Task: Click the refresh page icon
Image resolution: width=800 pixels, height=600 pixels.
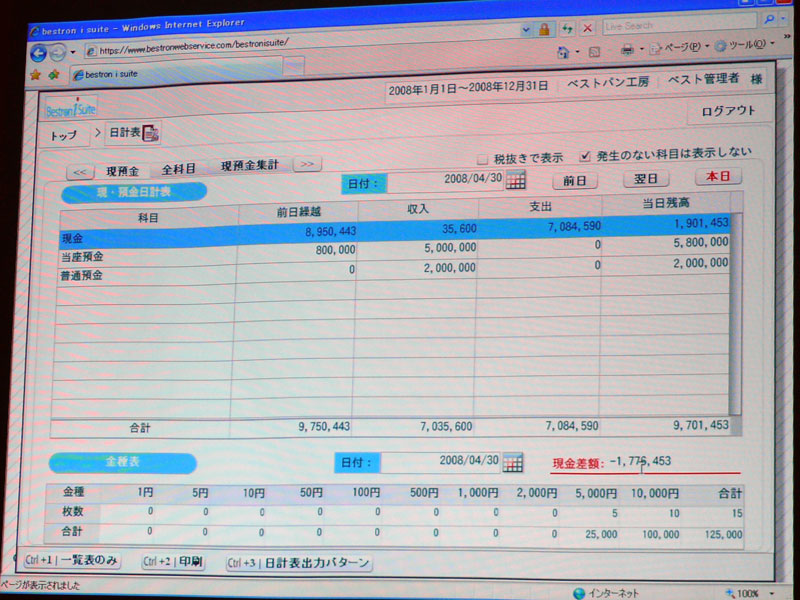Action: (567, 29)
